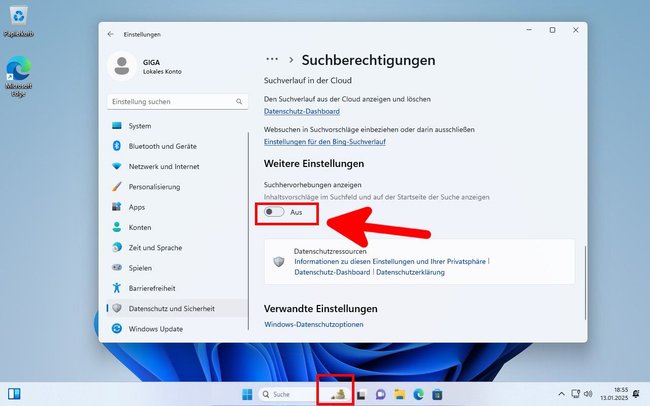The width and height of the screenshot is (650, 406).
Task: Open the Windows Update icon
Action: click(x=117, y=328)
